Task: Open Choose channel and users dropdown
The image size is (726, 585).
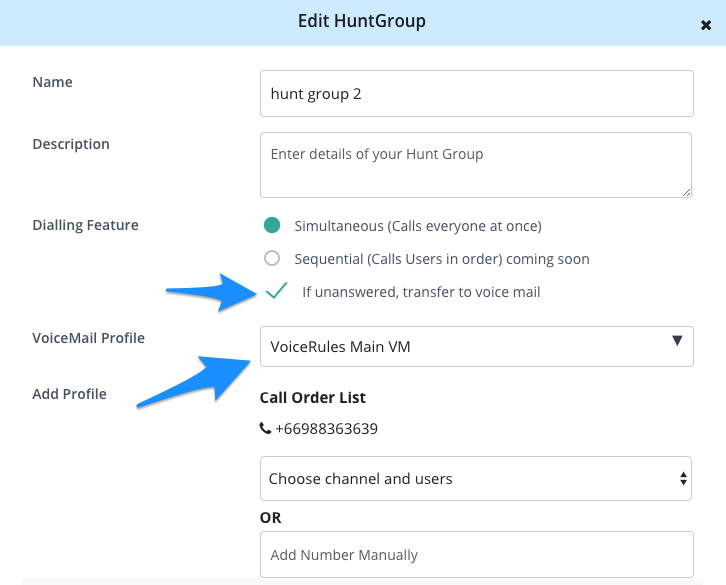Action: pos(476,478)
